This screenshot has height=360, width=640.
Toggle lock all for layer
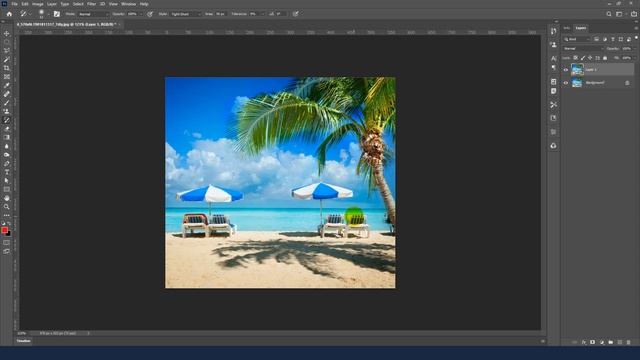tap(605, 58)
